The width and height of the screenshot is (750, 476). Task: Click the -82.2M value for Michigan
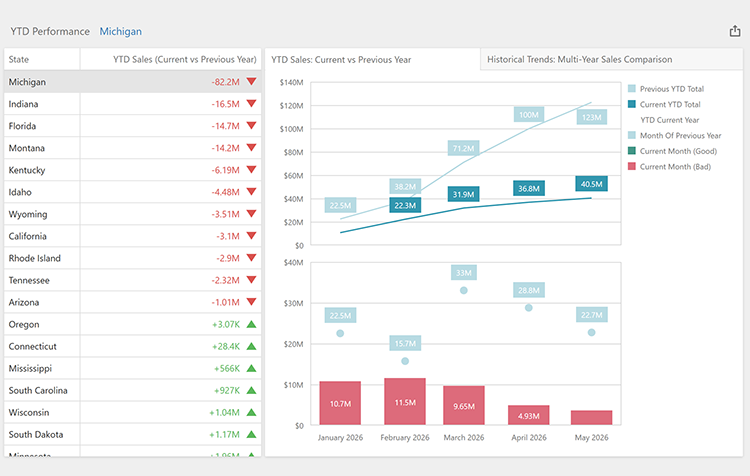click(225, 82)
